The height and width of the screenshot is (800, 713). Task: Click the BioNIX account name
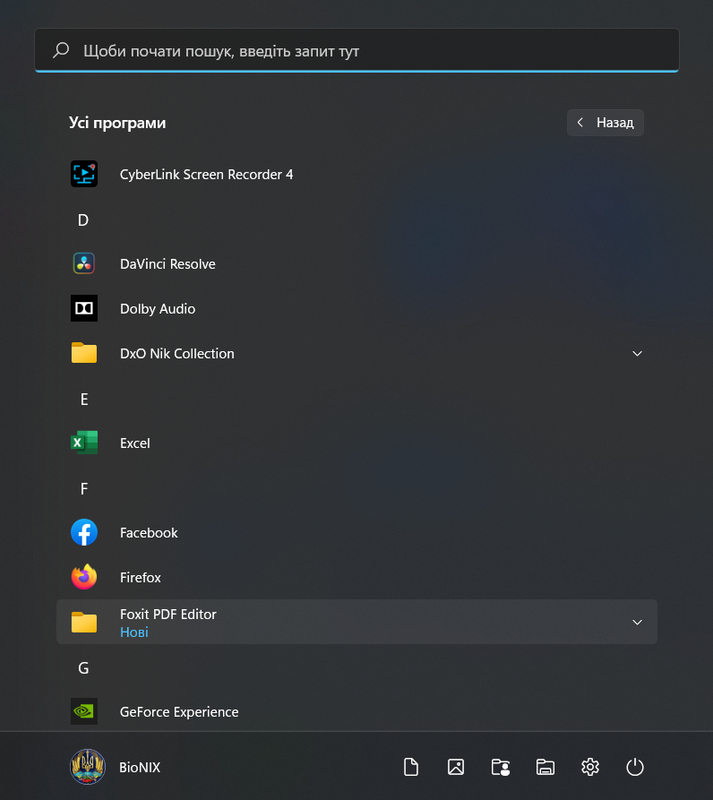pyautogui.click(x=139, y=767)
